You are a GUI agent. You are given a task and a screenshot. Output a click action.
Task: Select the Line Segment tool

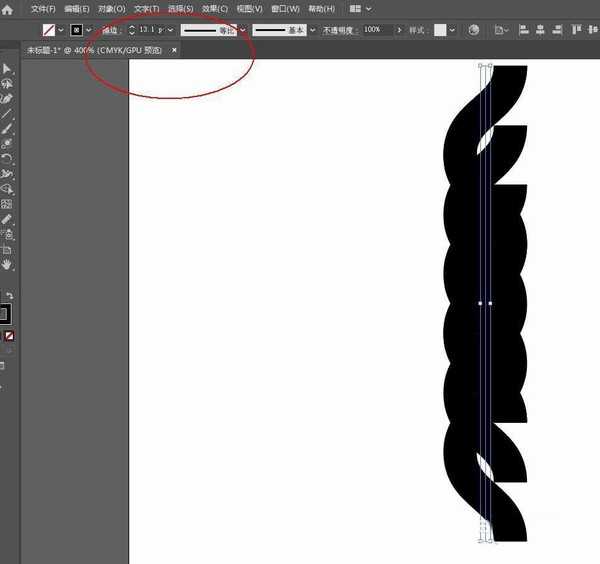click(x=6, y=114)
